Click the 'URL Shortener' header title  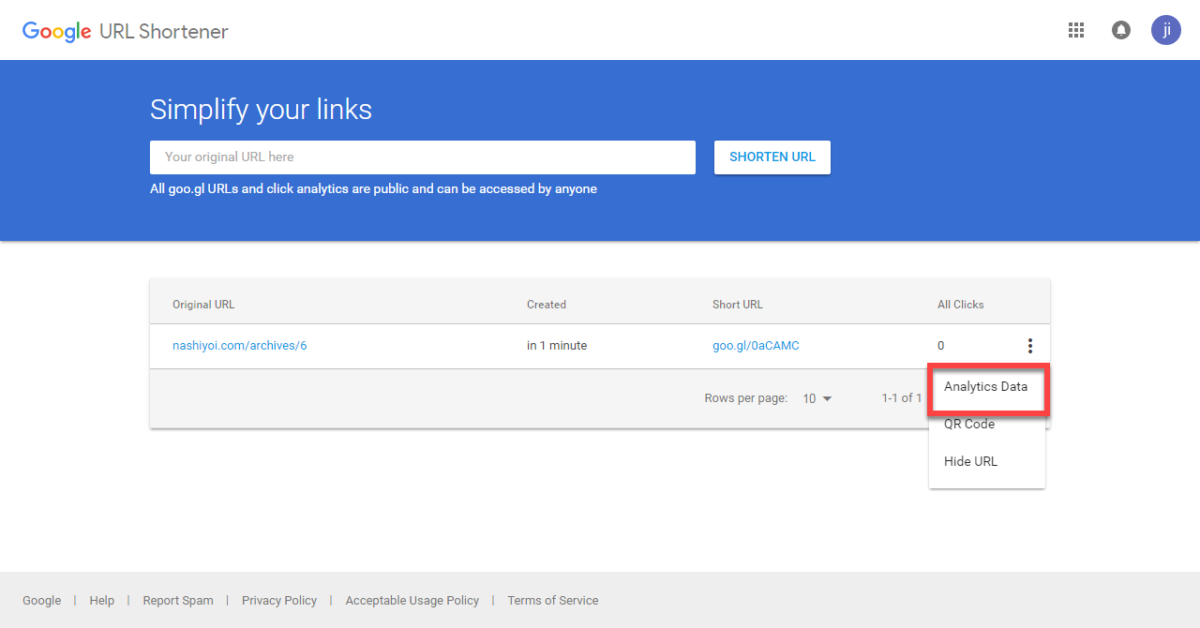164,31
